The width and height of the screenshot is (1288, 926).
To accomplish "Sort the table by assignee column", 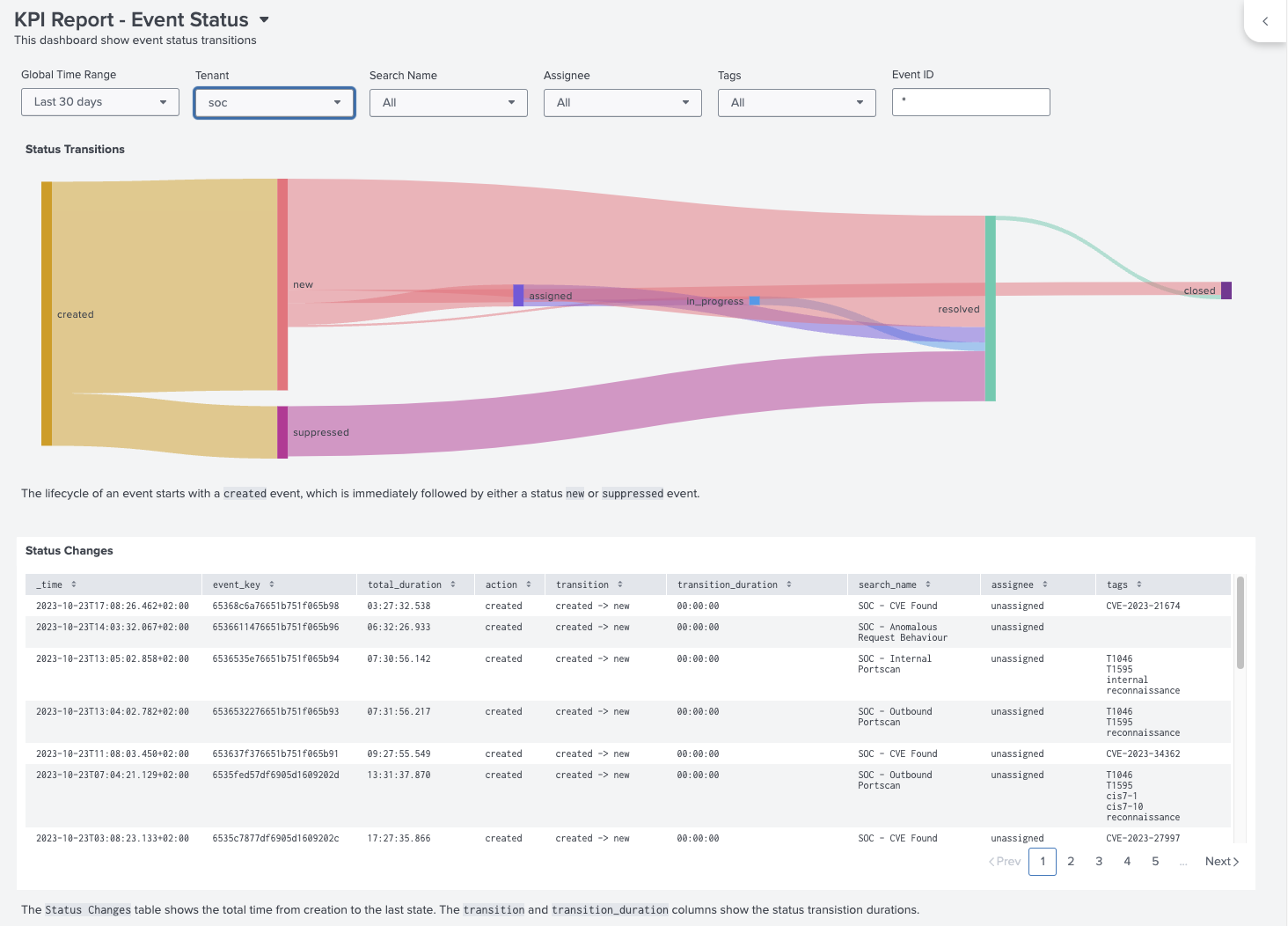I will coord(1047,584).
